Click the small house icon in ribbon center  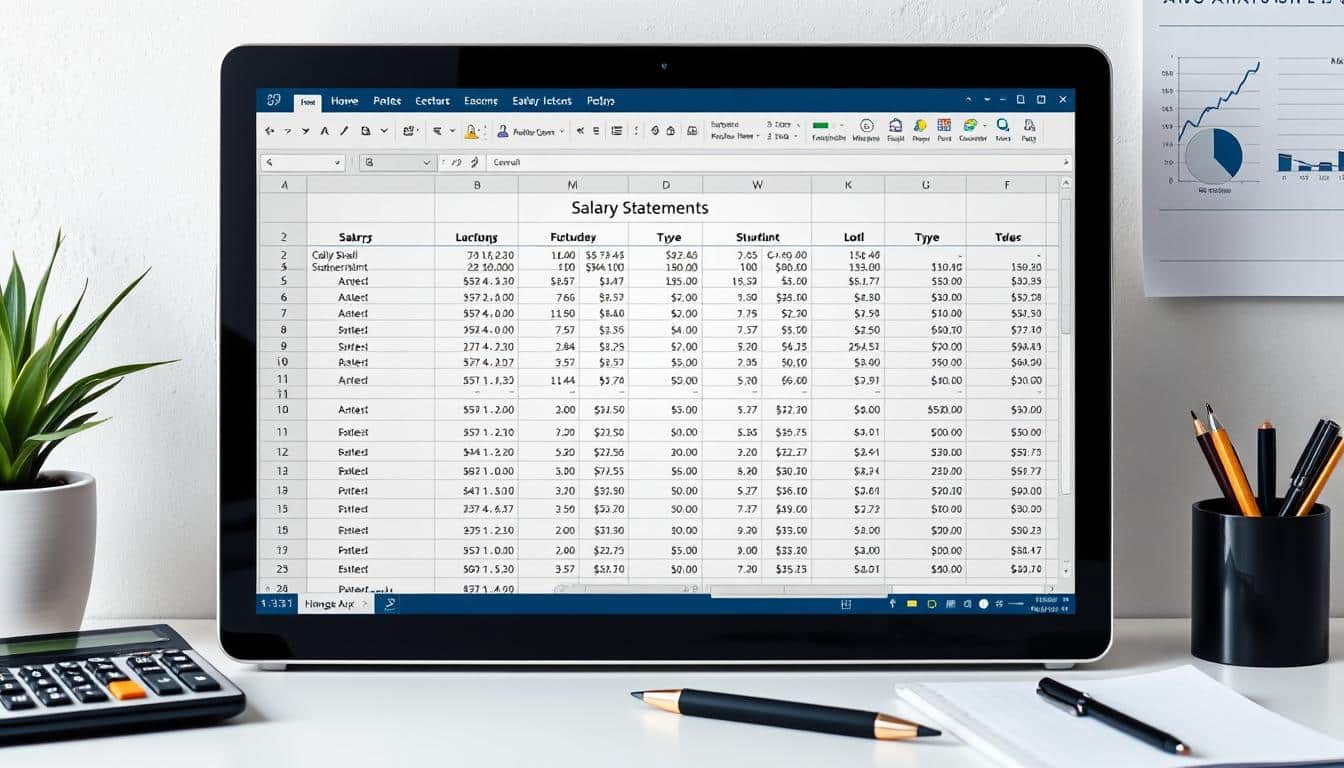[x=671, y=131]
